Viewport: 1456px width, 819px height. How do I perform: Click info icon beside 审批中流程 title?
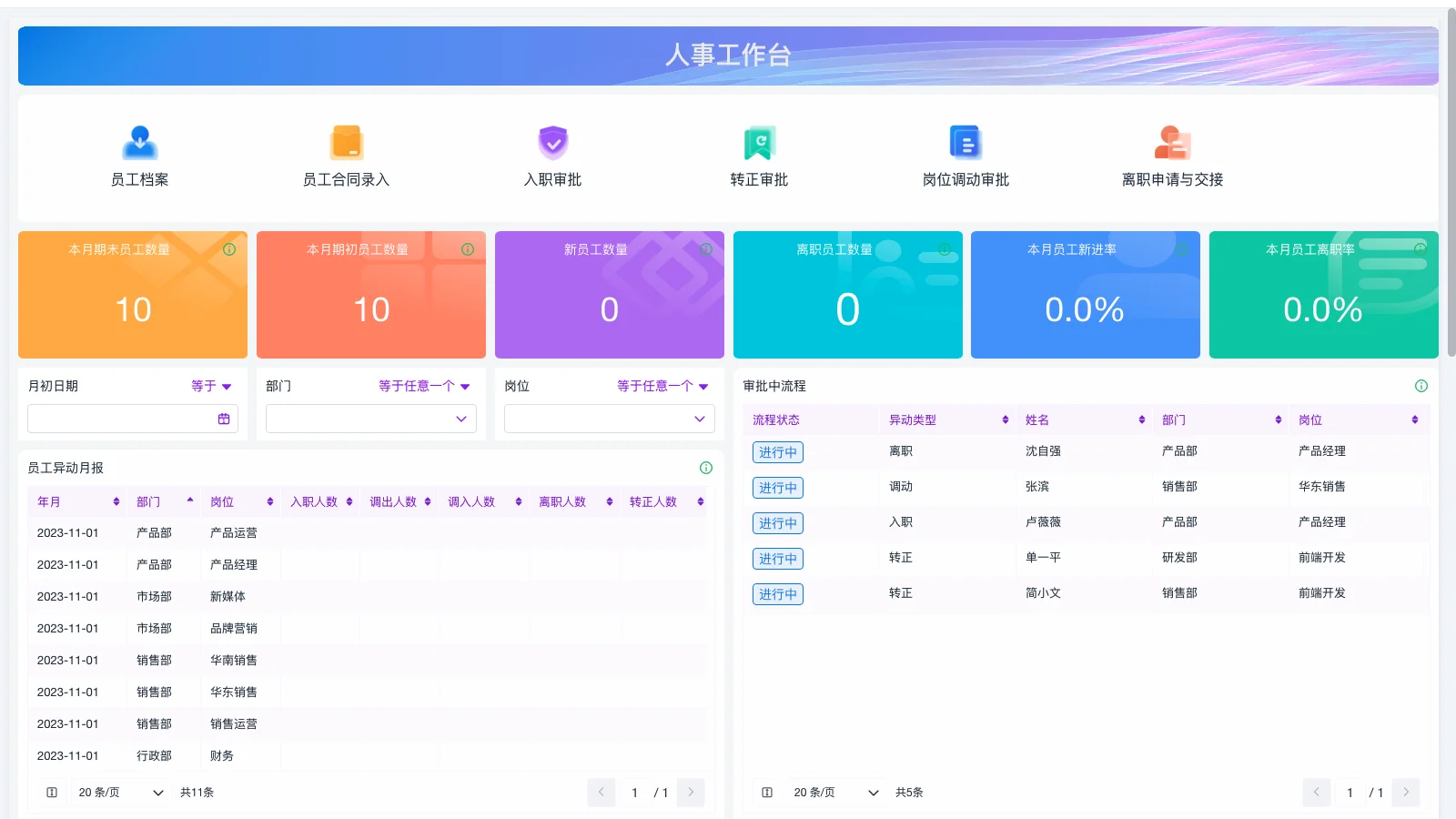(1421, 386)
